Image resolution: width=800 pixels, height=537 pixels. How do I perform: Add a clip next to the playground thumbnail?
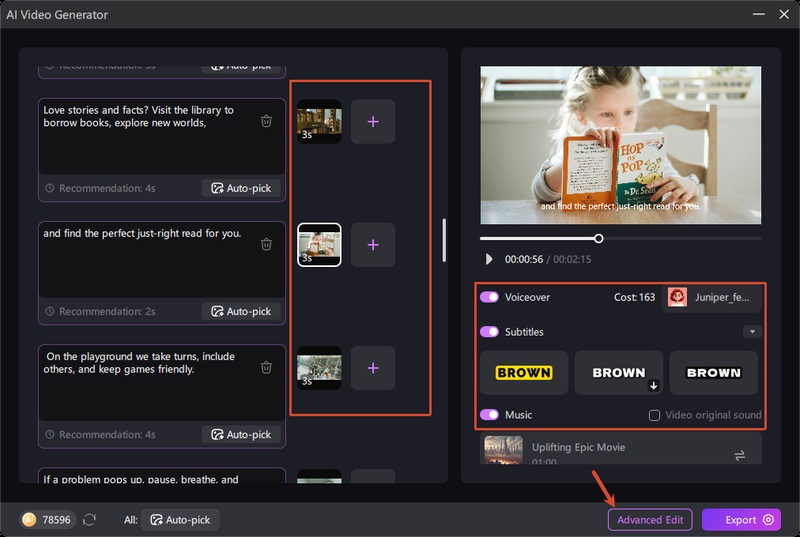[x=373, y=368]
